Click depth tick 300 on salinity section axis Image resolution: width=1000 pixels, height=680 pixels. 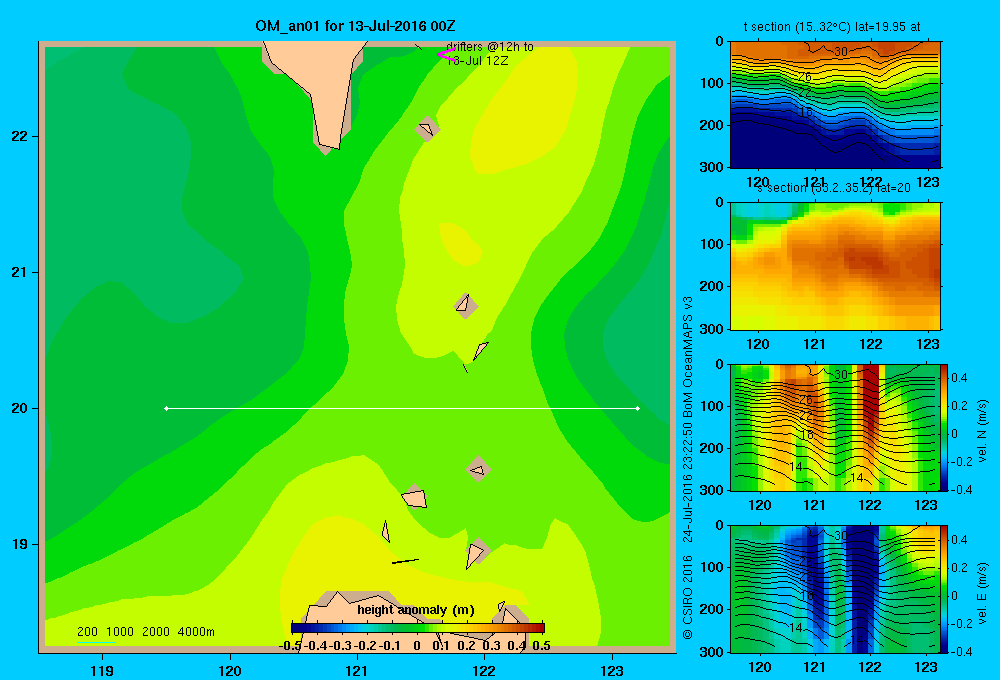click(x=712, y=329)
